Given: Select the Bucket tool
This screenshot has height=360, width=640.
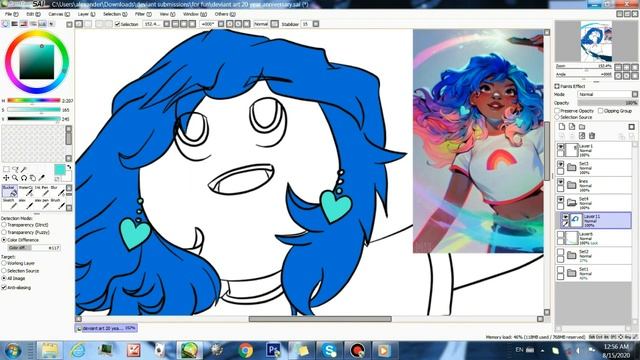Looking at the screenshot, I should tap(9, 191).
